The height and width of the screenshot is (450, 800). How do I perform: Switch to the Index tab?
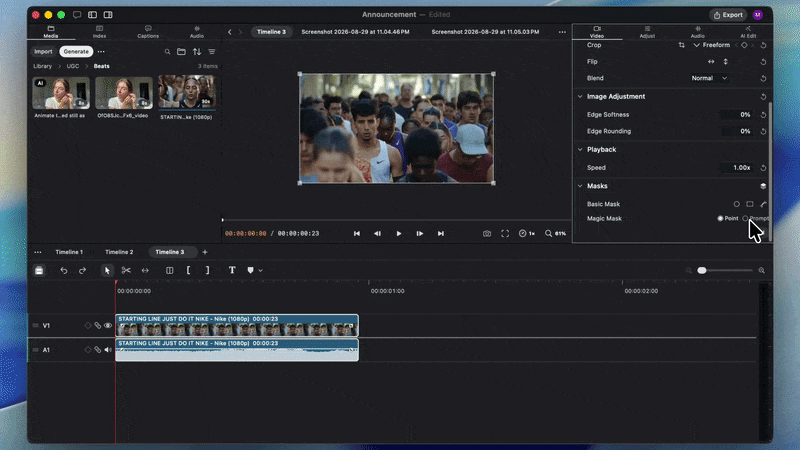pyautogui.click(x=99, y=32)
